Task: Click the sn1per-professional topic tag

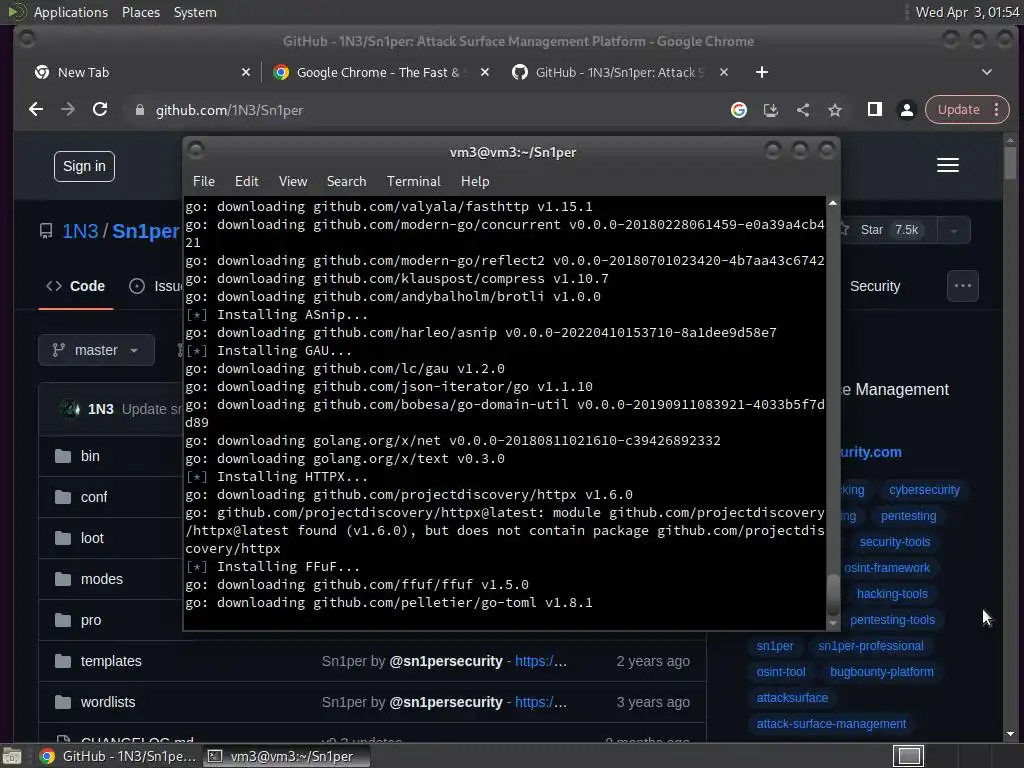Action: (x=871, y=646)
